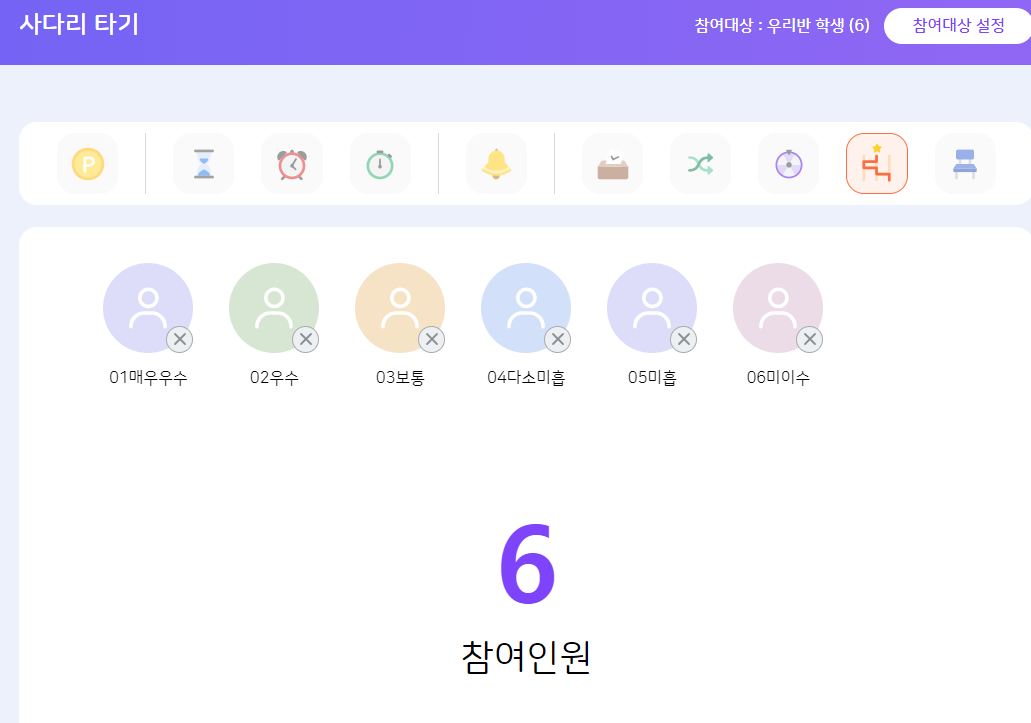Remove participant 05미흡
Viewport: 1031px width, 723px height.
(x=684, y=340)
